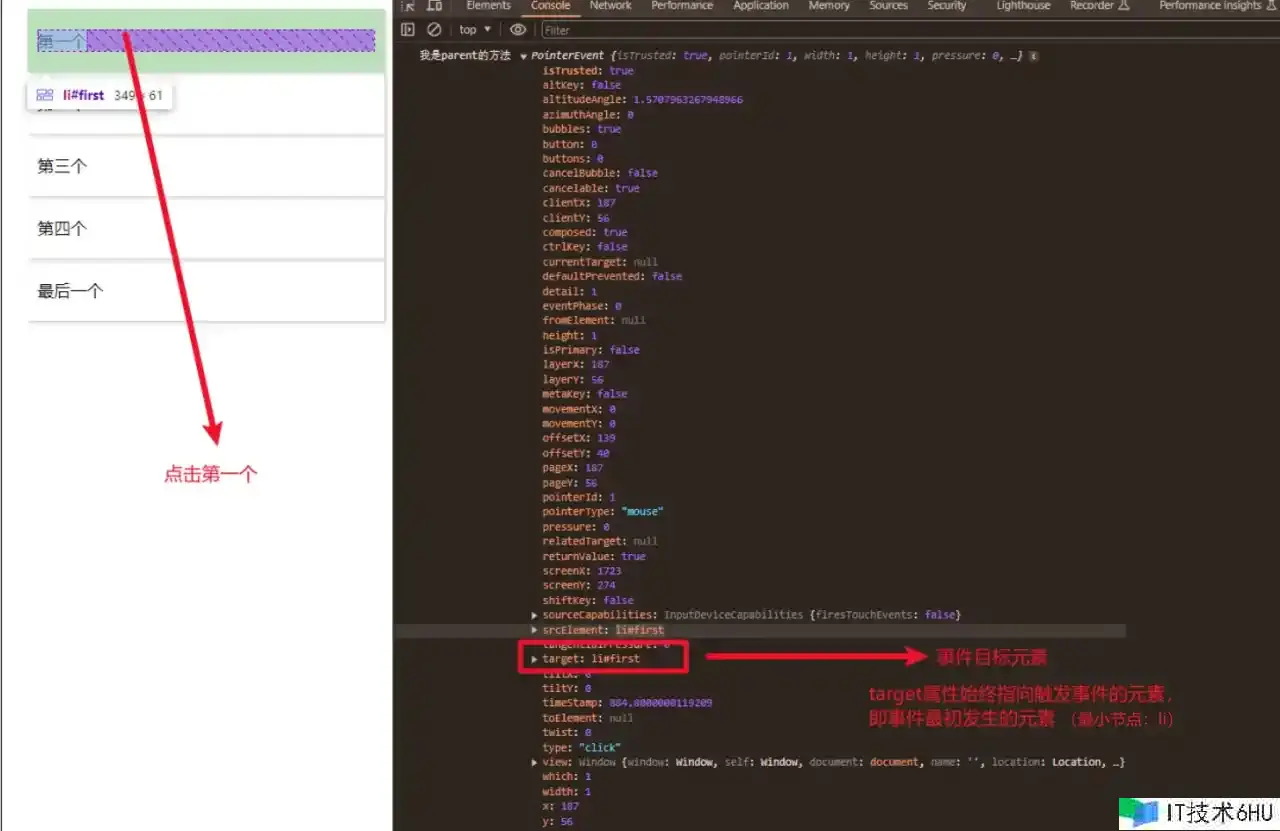The width and height of the screenshot is (1280, 831).
Task: Click the highlighted first list item 第一个
Action: point(206,41)
